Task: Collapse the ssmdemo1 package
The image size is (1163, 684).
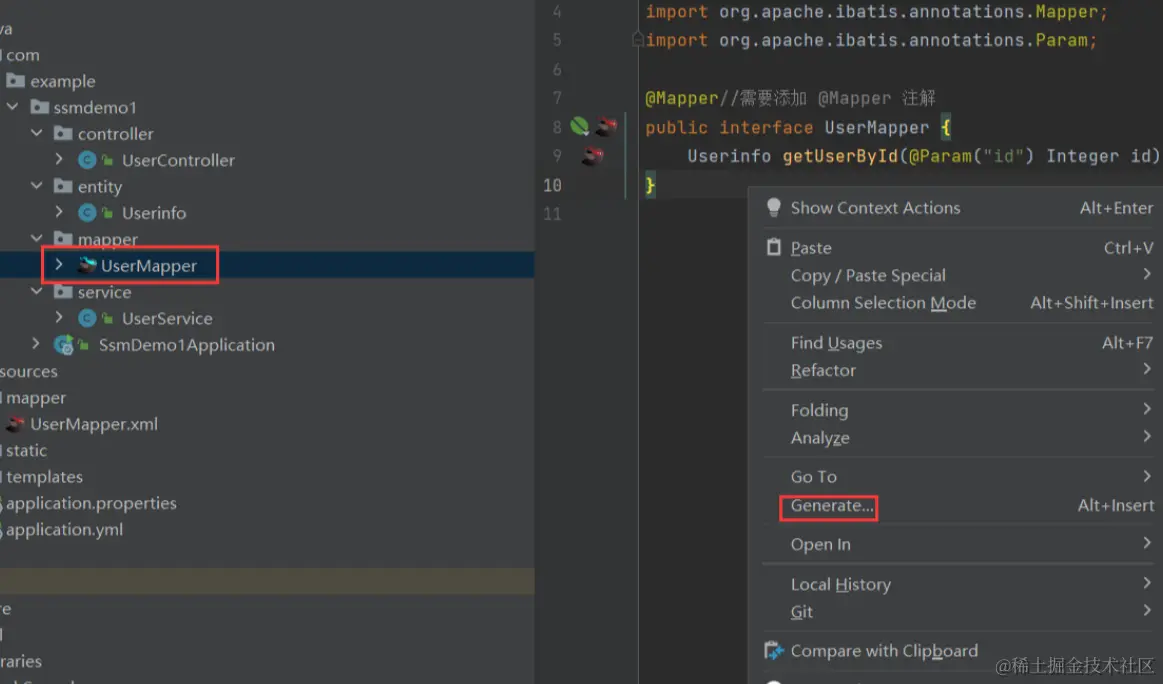Action: (x=13, y=107)
